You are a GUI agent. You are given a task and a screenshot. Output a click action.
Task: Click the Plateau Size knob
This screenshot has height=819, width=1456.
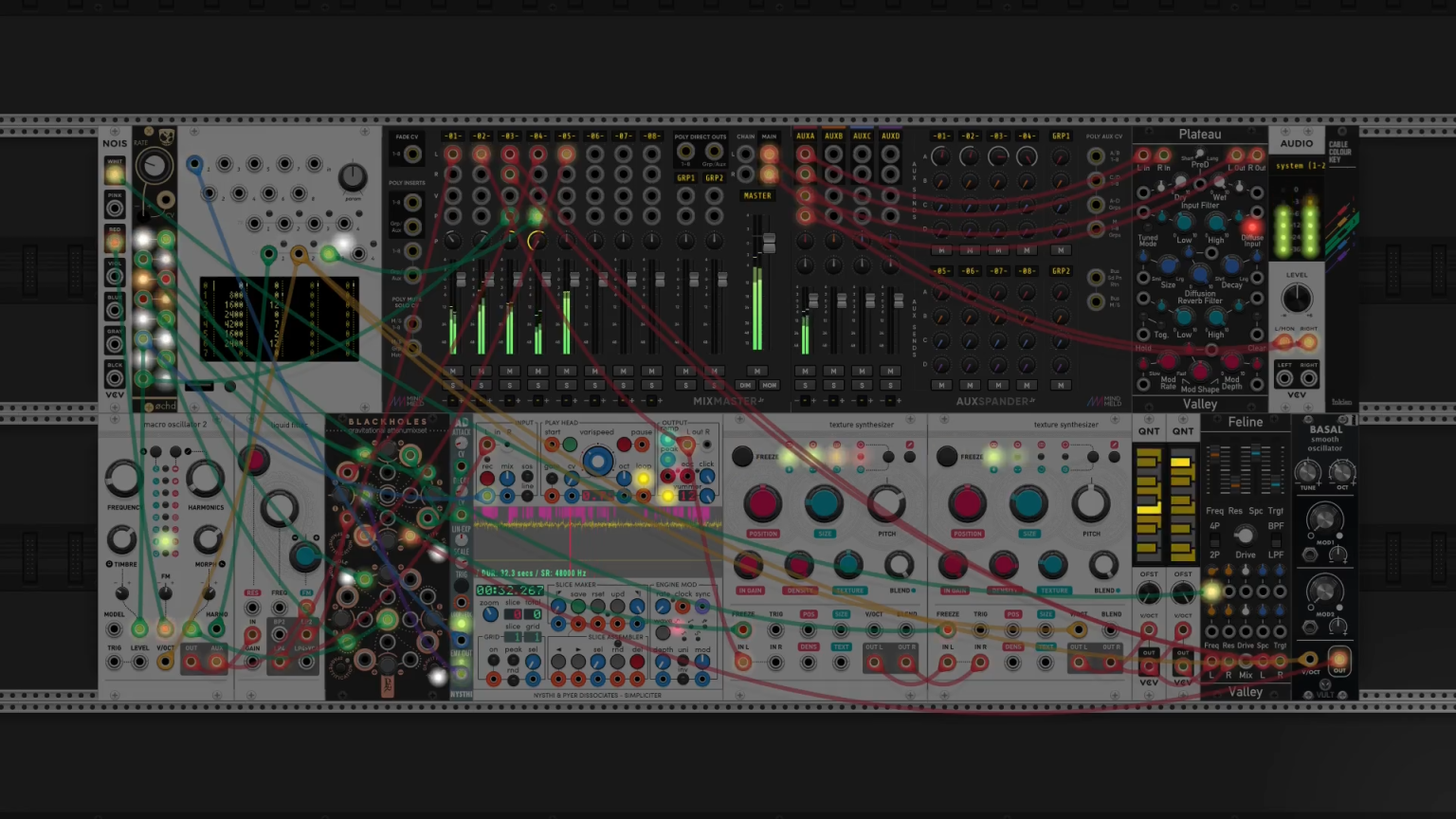(x=1168, y=268)
